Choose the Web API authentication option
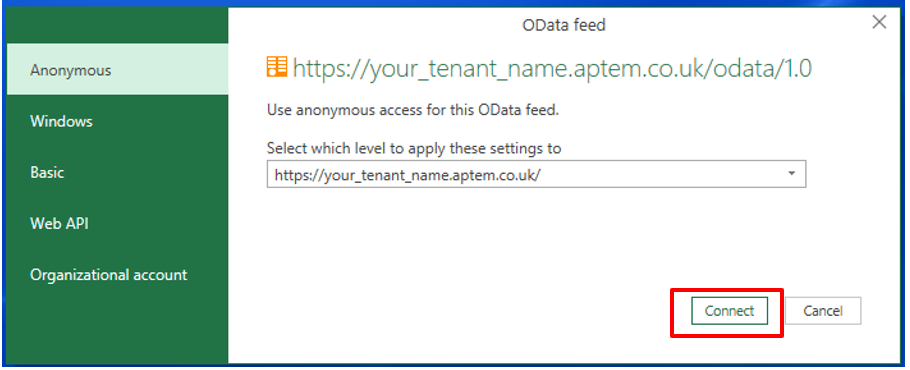The image size is (910, 370). (x=118, y=223)
